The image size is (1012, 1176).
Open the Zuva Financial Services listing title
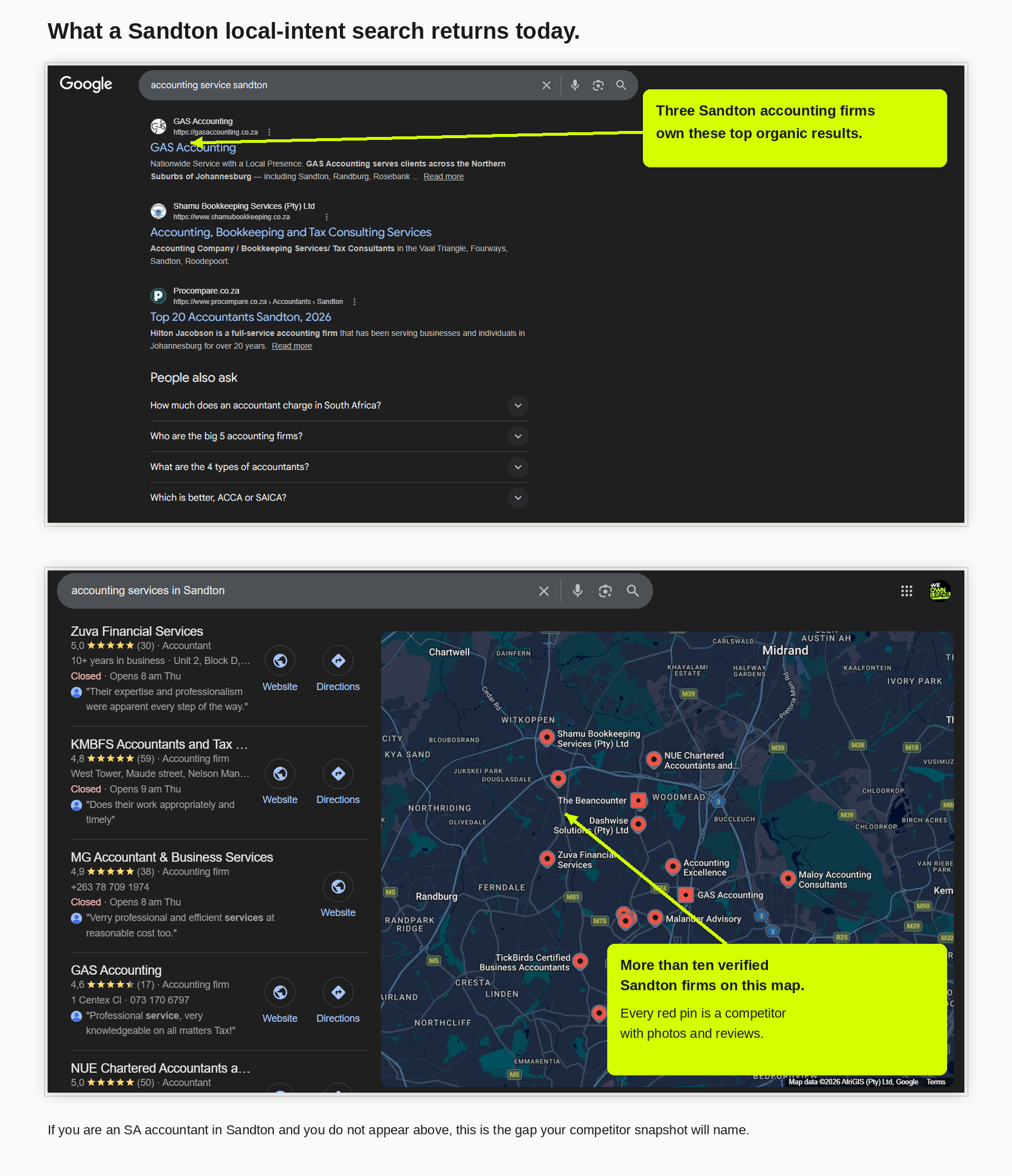[137, 631]
